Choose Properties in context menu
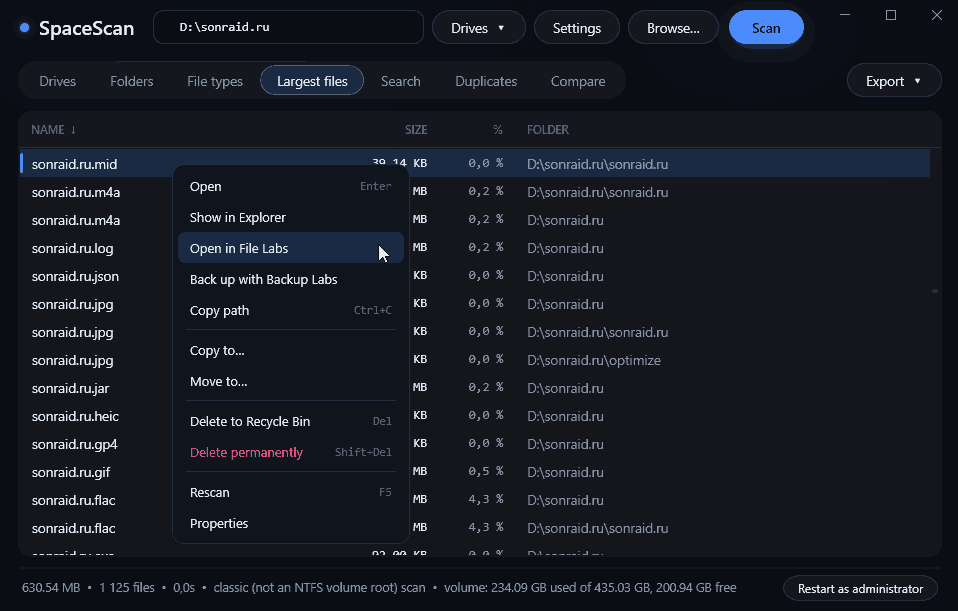958x611 pixels. pos(291,524)
